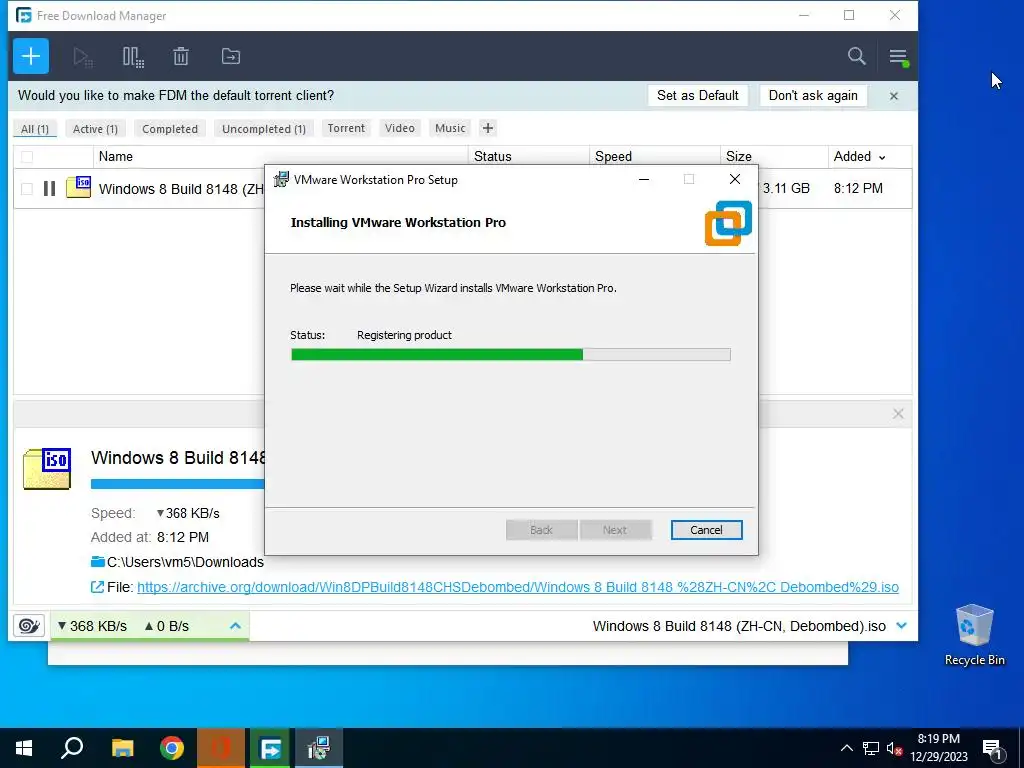Switch to VMware installer taskbar icon
The image size is (1024, 768).
pyautogui.click(x=319, y=748)
